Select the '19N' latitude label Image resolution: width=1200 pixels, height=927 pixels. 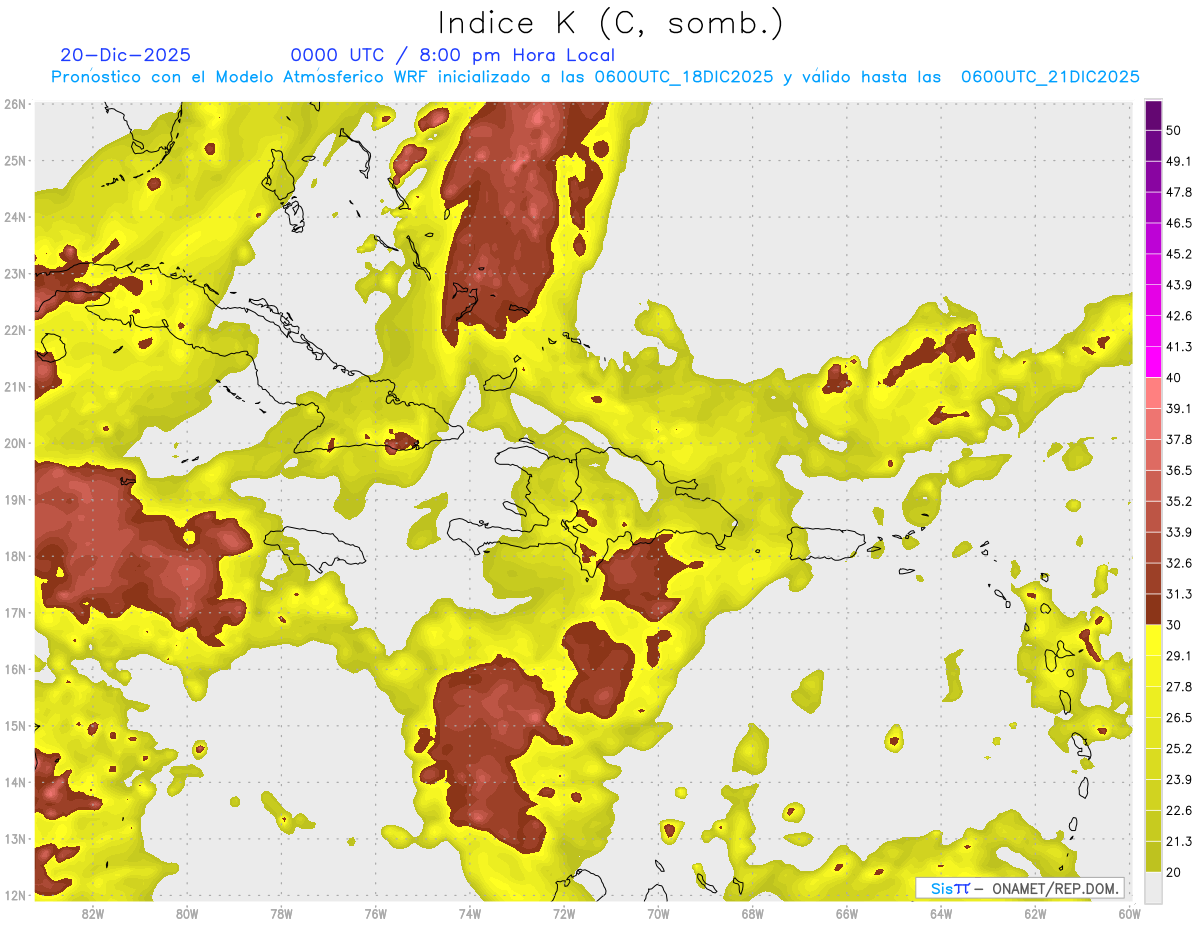pos(15,500)
